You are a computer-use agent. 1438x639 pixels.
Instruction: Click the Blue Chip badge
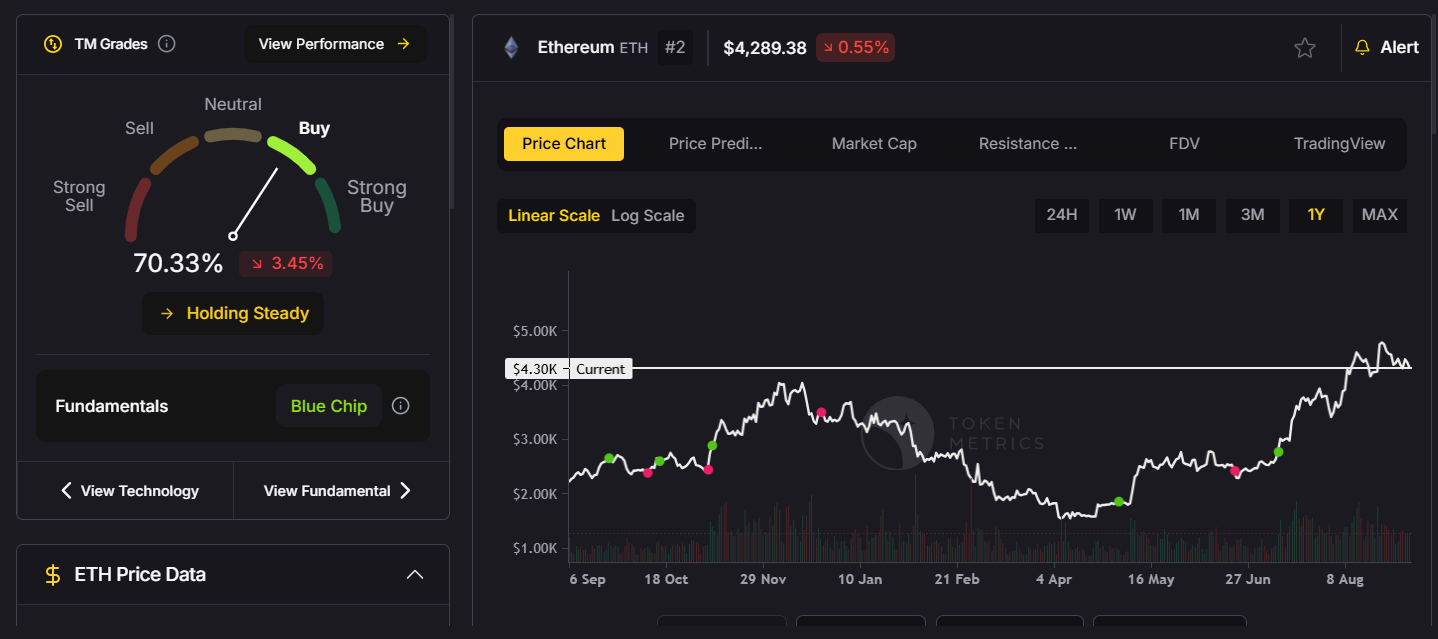tap(329, 406)
